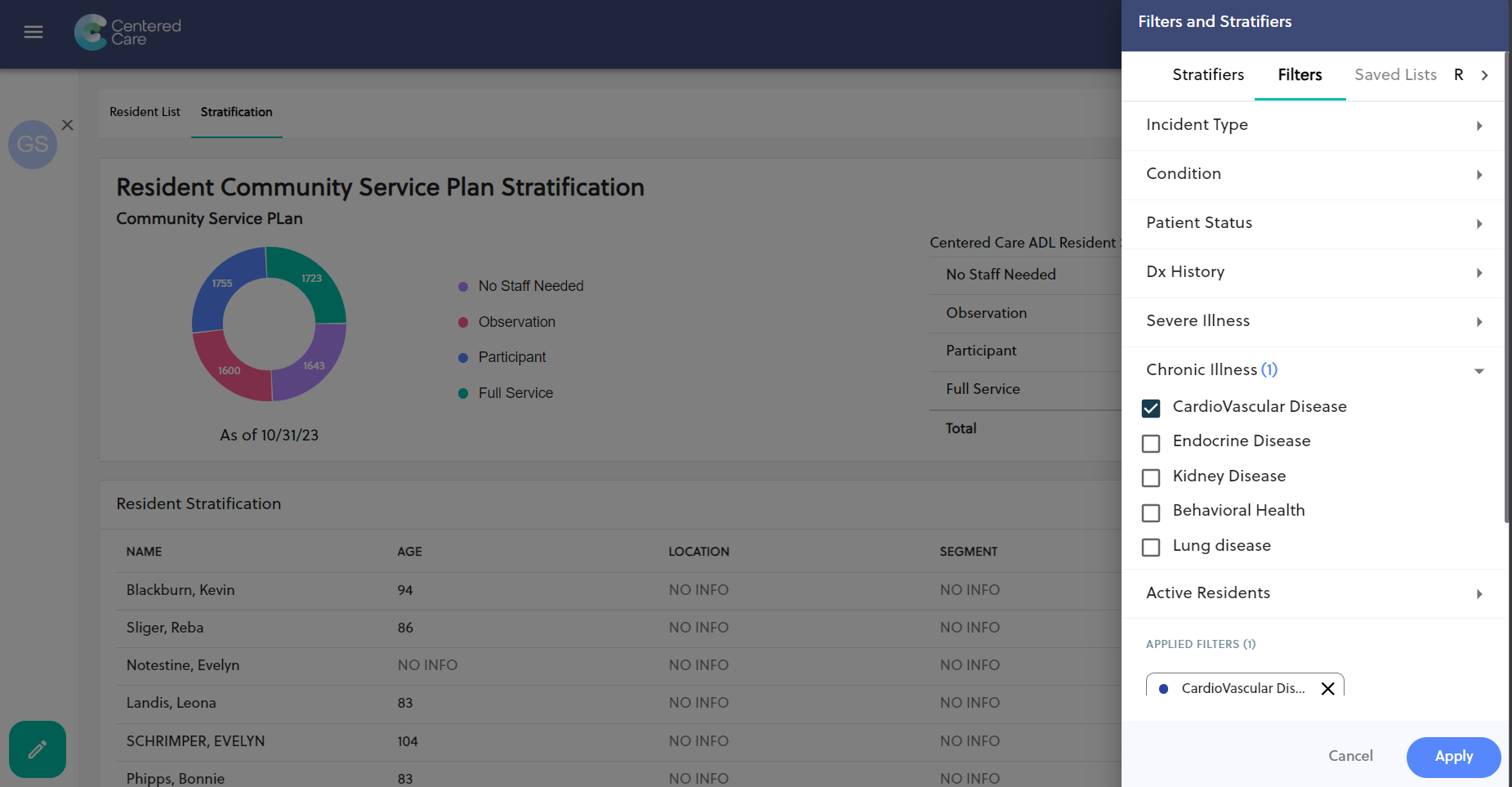The width and height of the screenshot is (1512, 787).
Task: Click the green pencil edit button
Action: (38, 749)
